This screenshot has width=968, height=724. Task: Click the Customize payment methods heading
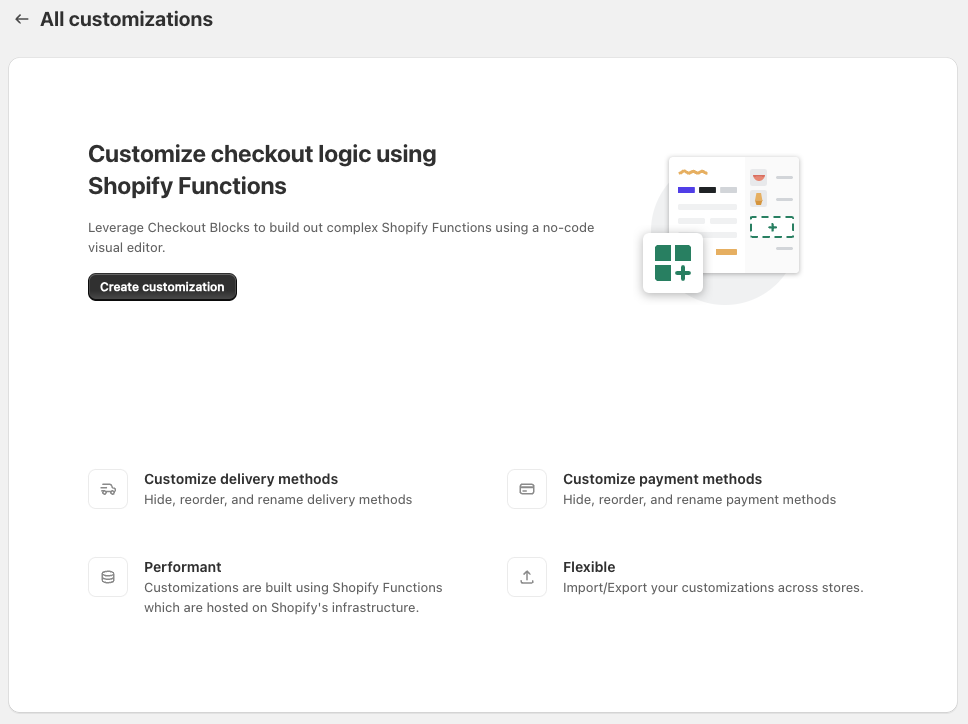(662, 479)
